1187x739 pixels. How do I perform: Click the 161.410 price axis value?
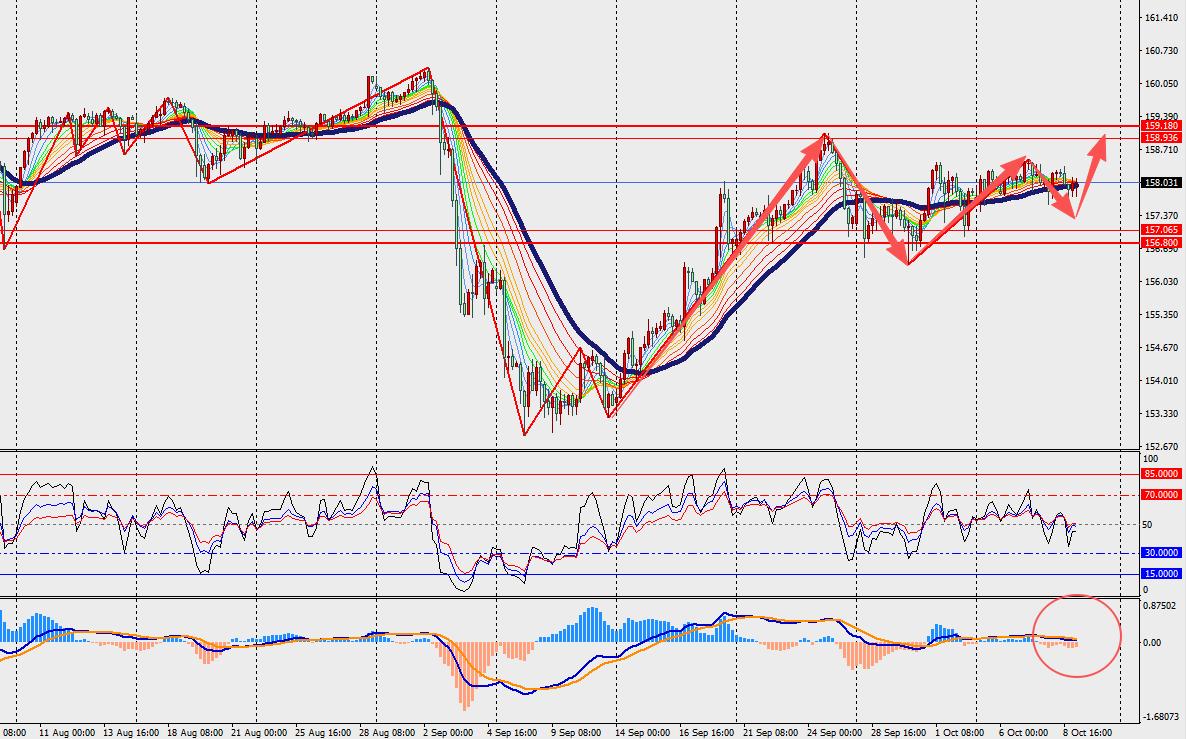[x=1161, y=17]
